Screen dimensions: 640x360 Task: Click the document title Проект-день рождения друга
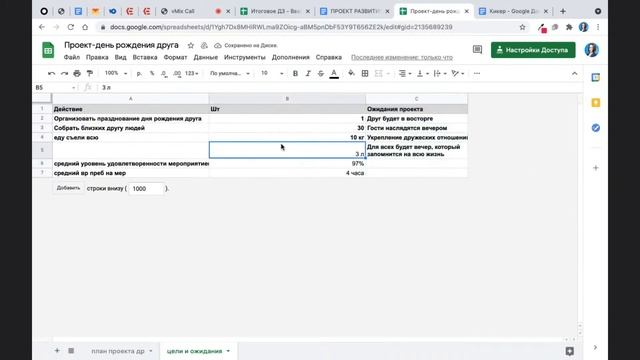(121, 45)
